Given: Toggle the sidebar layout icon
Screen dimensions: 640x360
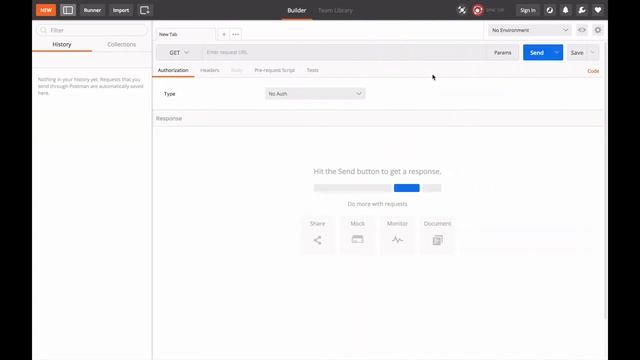Looking at the screenshot, I should [68, 10].
